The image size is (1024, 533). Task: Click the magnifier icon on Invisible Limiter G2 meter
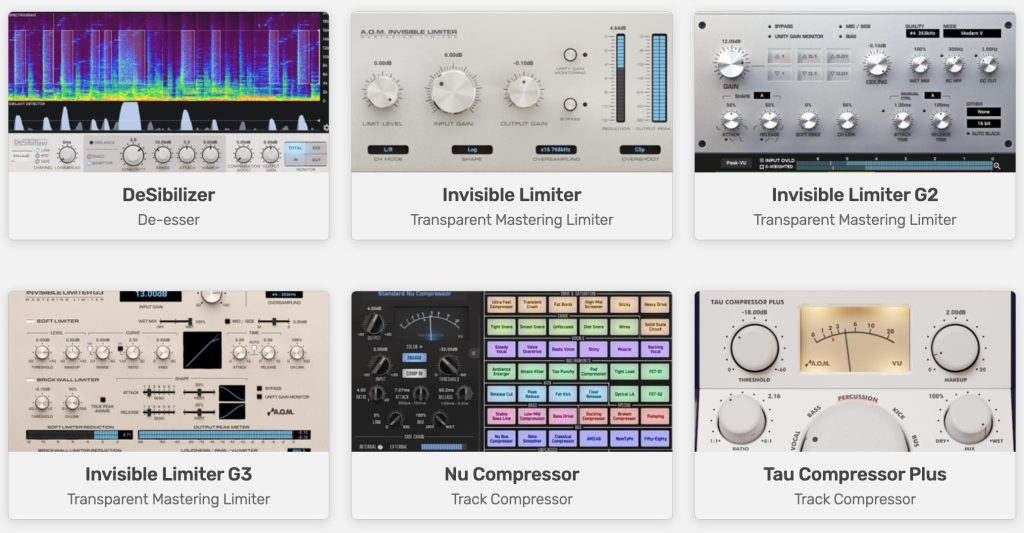997,165
